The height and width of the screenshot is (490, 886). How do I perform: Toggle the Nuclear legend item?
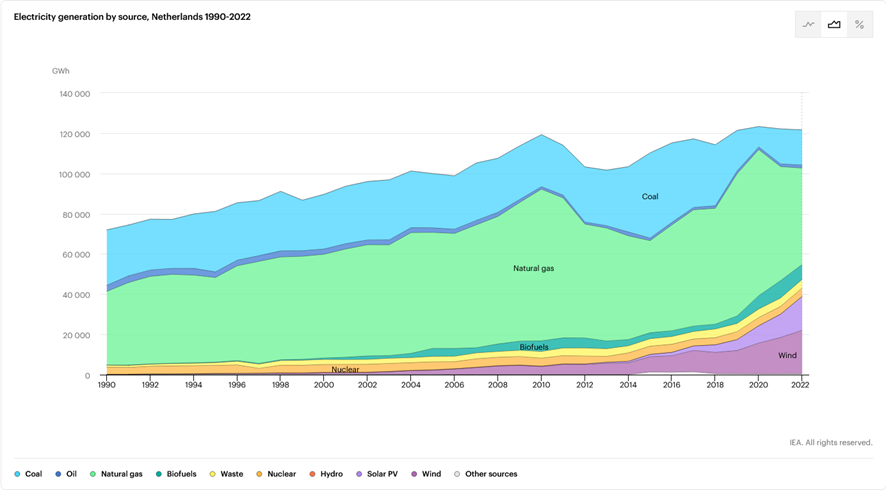pos(275,474)
